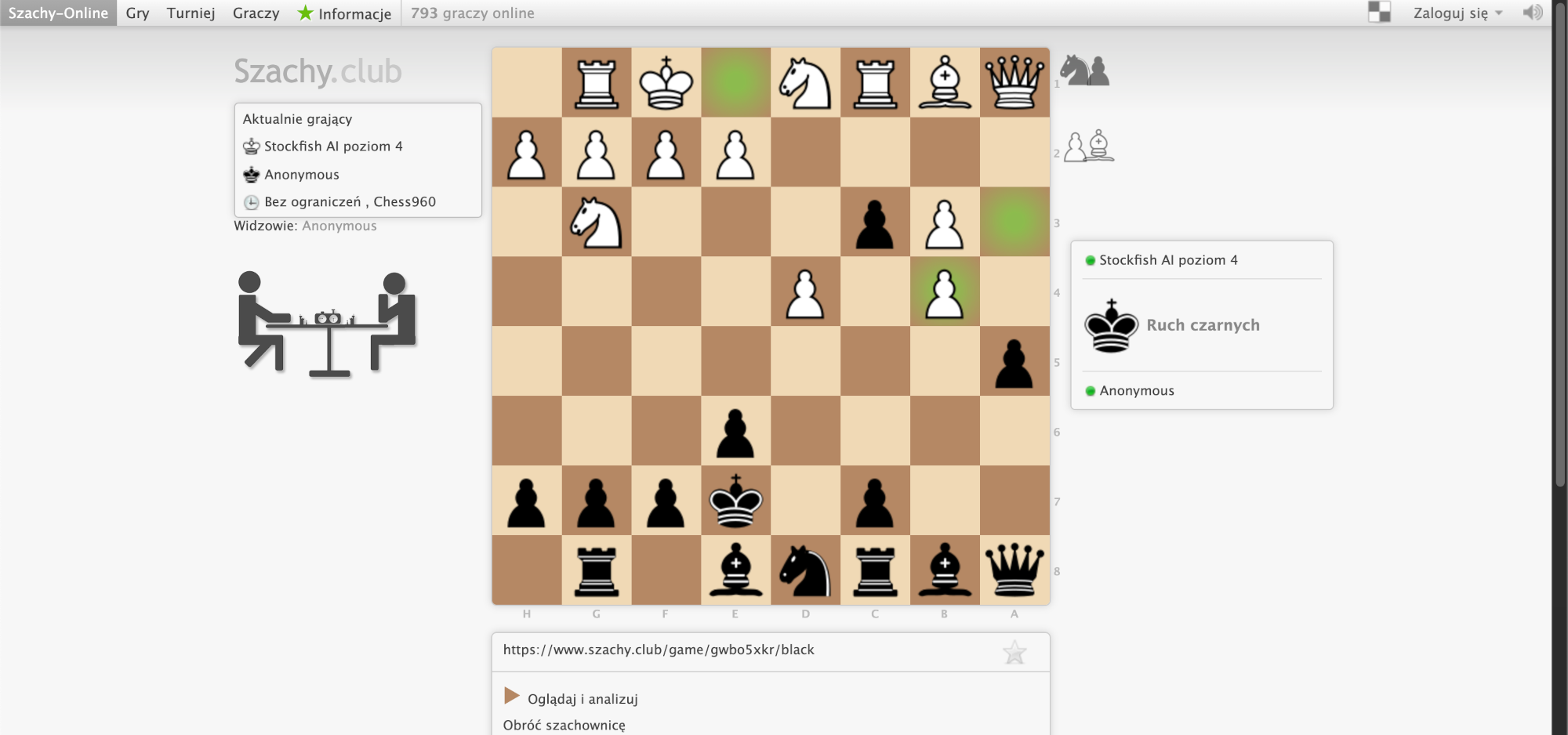Select the black king on E7
The height and width of the screenshot is (735, 1568).
click(735, 501)
